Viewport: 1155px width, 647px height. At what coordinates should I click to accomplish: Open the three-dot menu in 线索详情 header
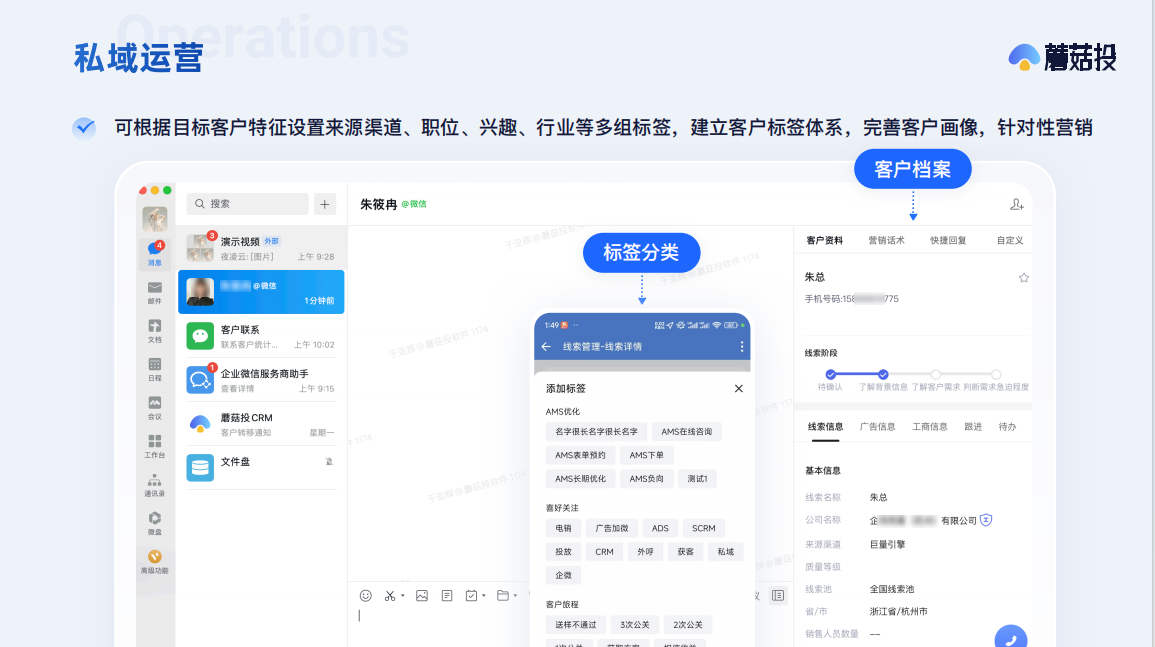[741, 347]
